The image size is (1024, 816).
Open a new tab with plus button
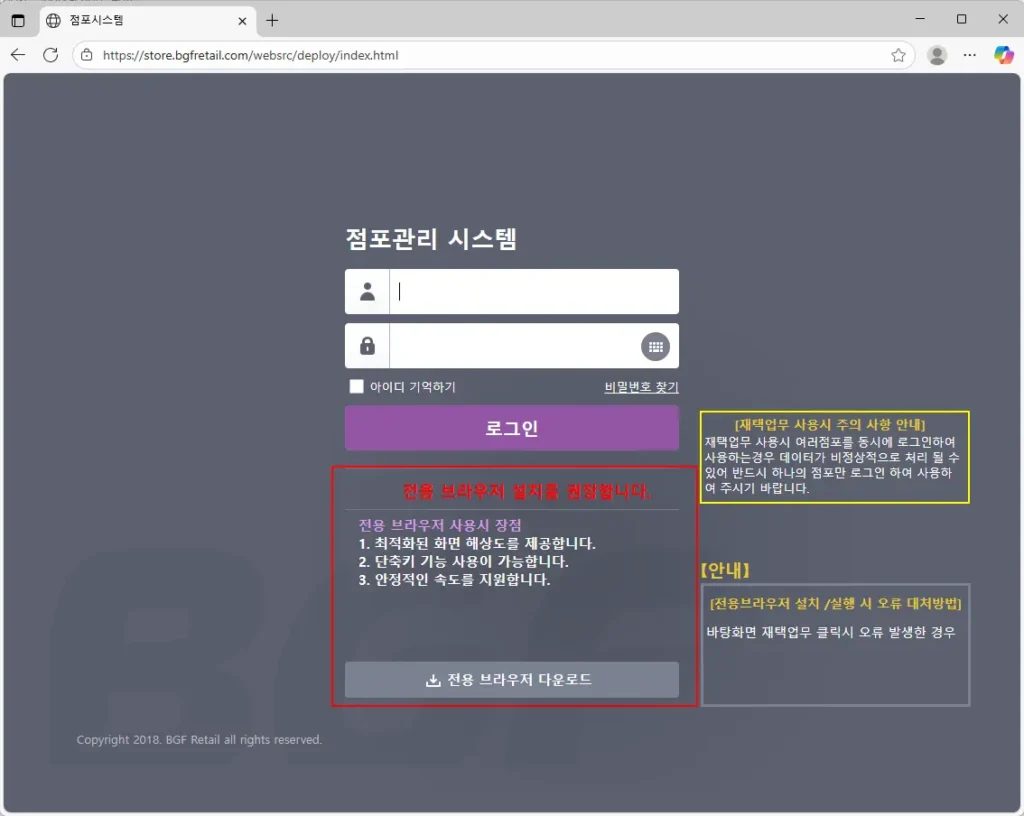pos(272,20)
